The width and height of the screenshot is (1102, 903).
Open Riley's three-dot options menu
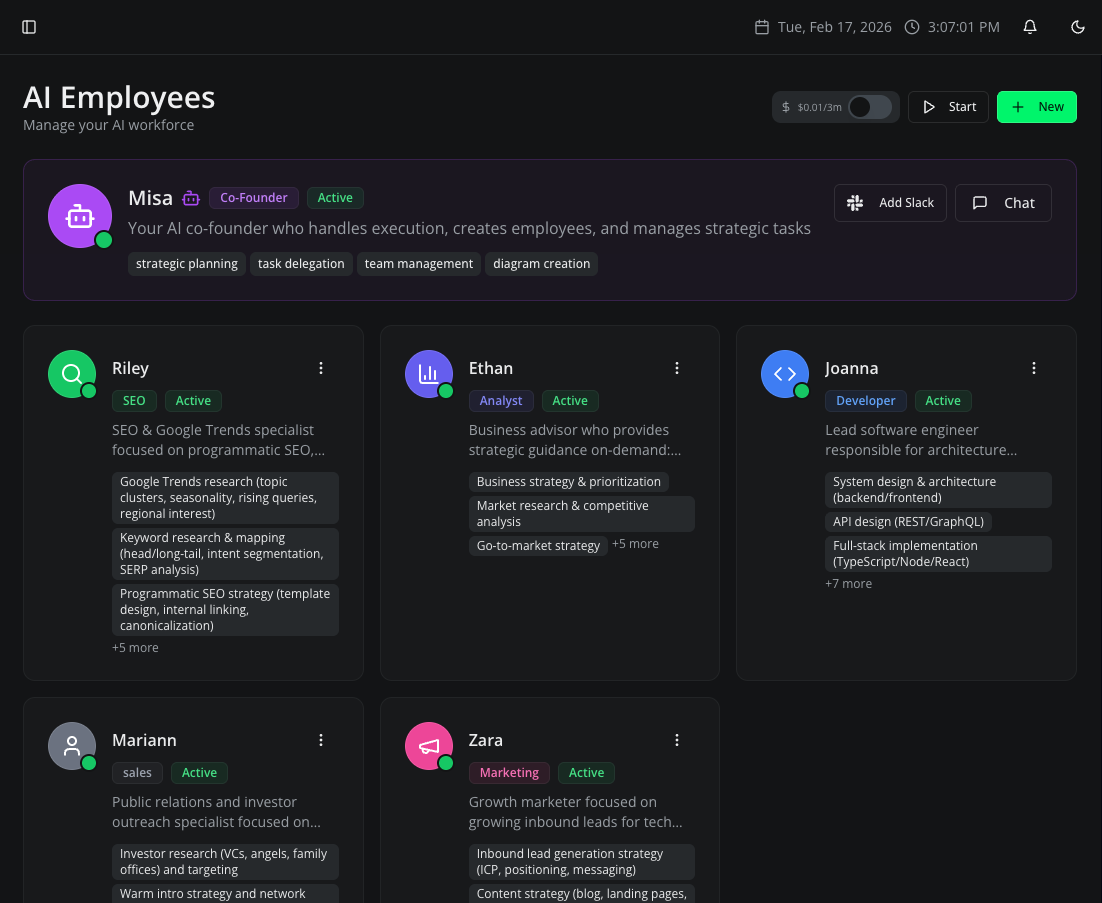tap(321, 368)
